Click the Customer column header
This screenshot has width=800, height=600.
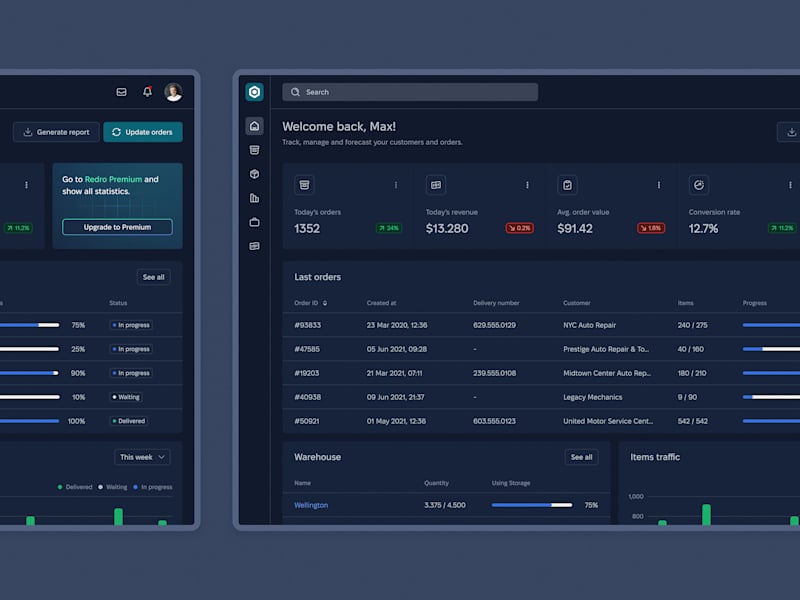click(x=577, y=303)
